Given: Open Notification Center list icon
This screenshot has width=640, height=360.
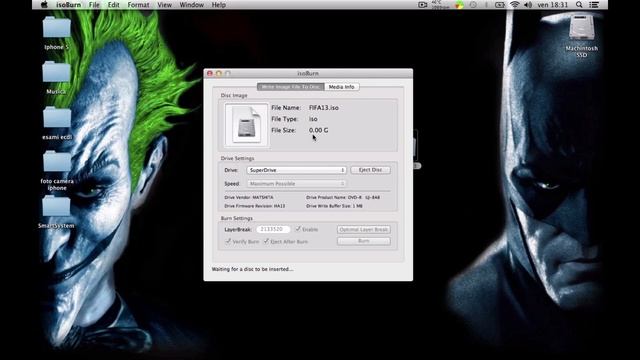Looking at the screenshot, I should [594, 5].
